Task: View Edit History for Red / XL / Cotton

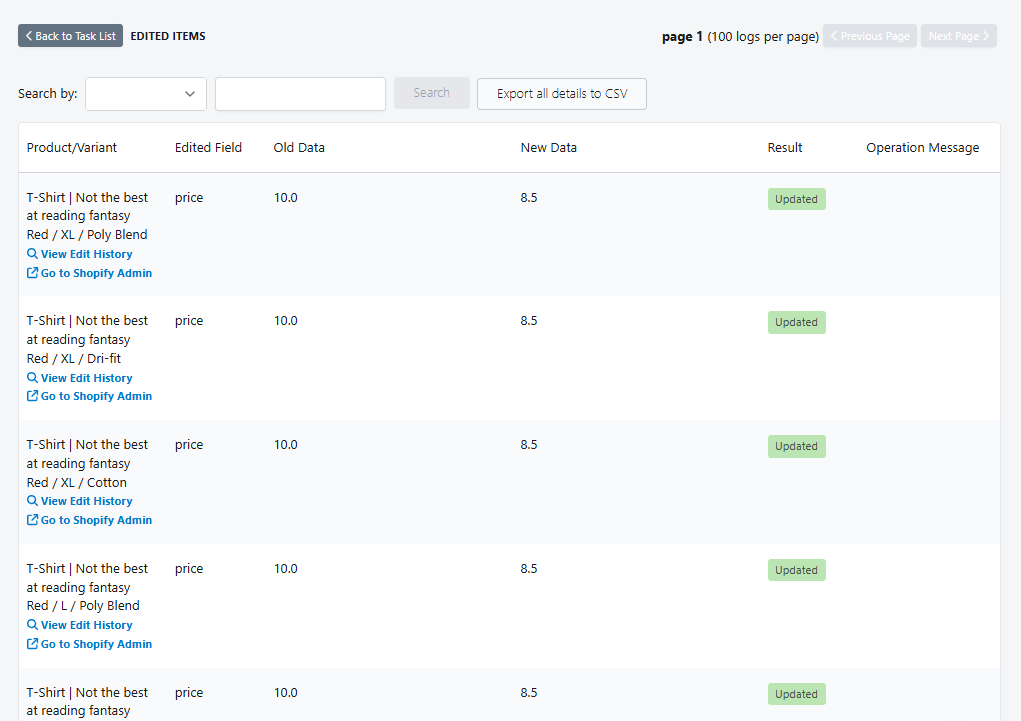Action: click(x=79, y=501)
